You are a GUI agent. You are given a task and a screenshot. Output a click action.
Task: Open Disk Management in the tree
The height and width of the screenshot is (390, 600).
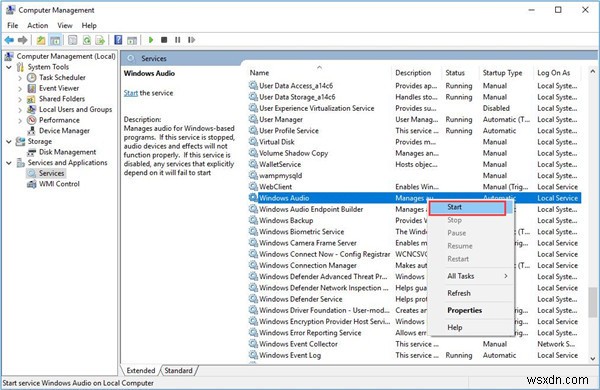(67, 152)
